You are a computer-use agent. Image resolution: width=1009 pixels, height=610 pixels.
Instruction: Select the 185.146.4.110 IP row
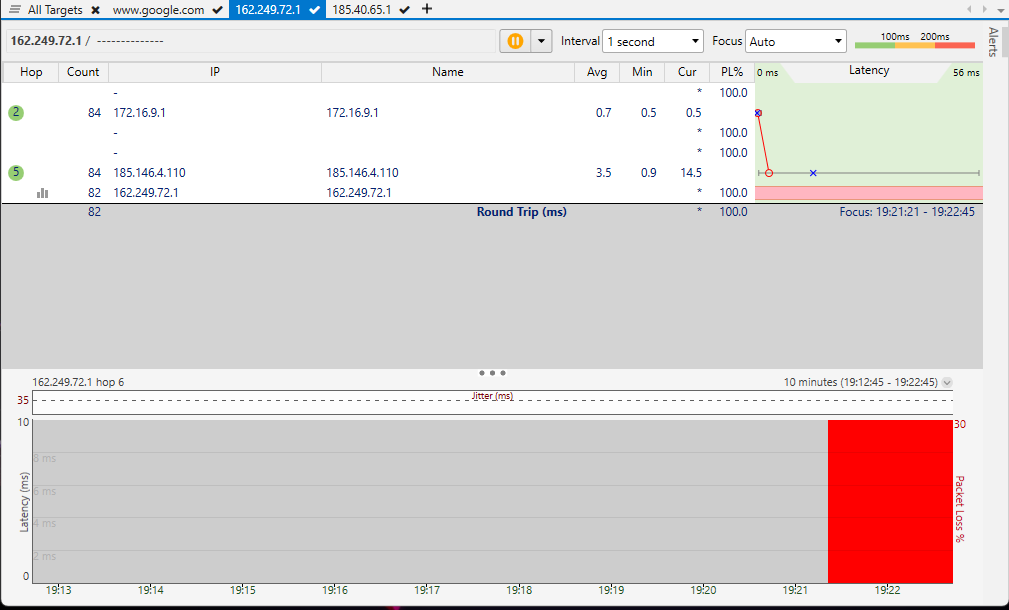pyautogui.click(x=150, y=173)
